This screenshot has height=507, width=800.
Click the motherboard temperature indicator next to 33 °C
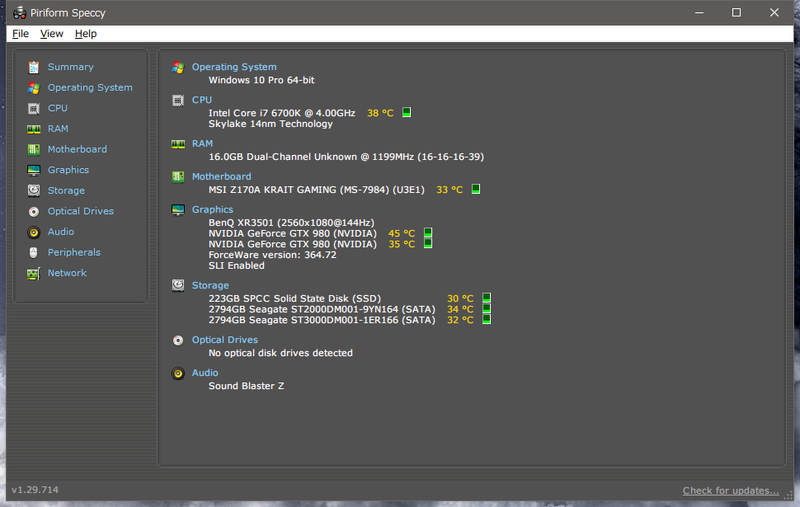pyautogui.click(x=476, y=189)
